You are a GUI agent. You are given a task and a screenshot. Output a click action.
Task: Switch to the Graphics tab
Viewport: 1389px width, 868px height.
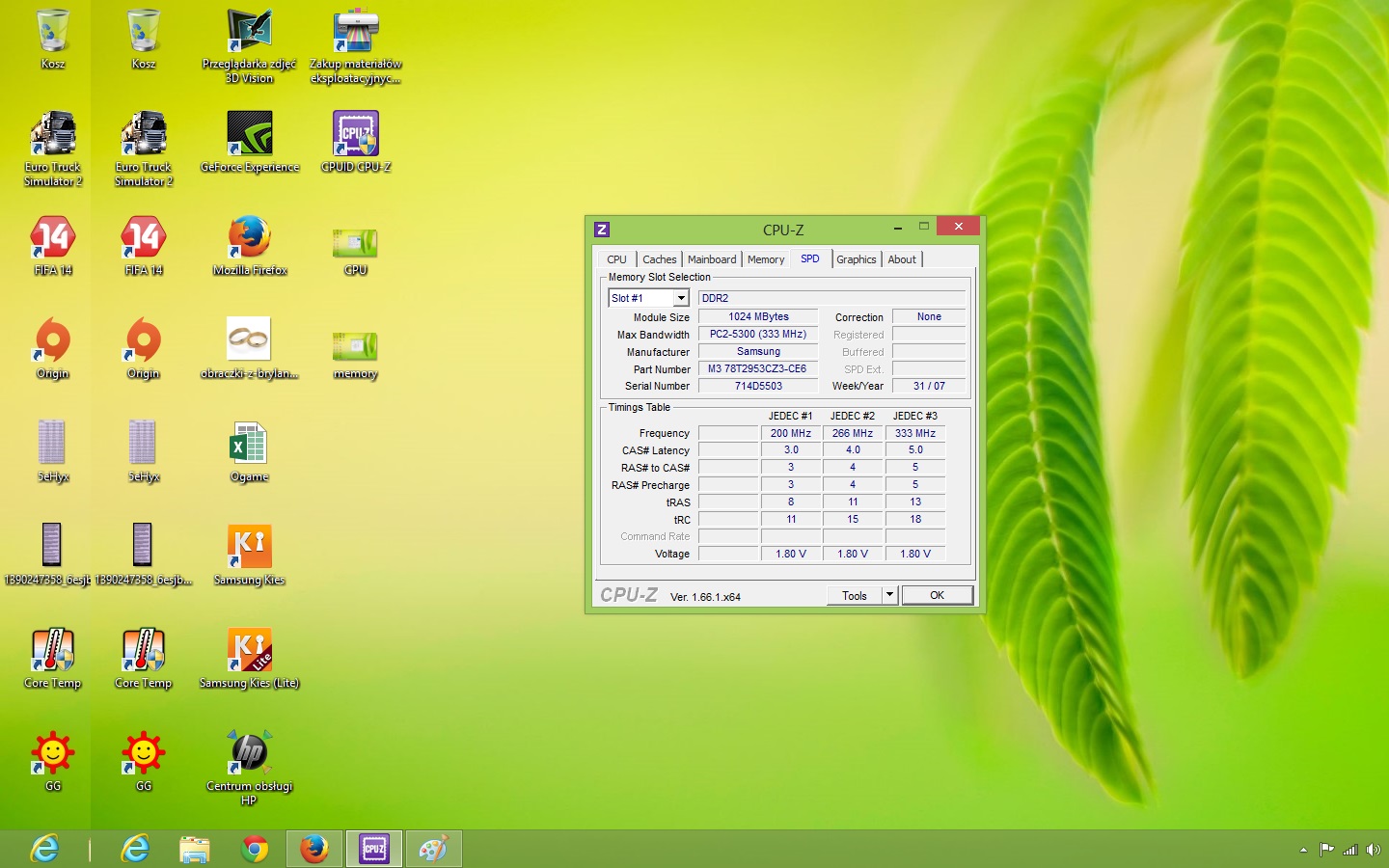(856, 259)
